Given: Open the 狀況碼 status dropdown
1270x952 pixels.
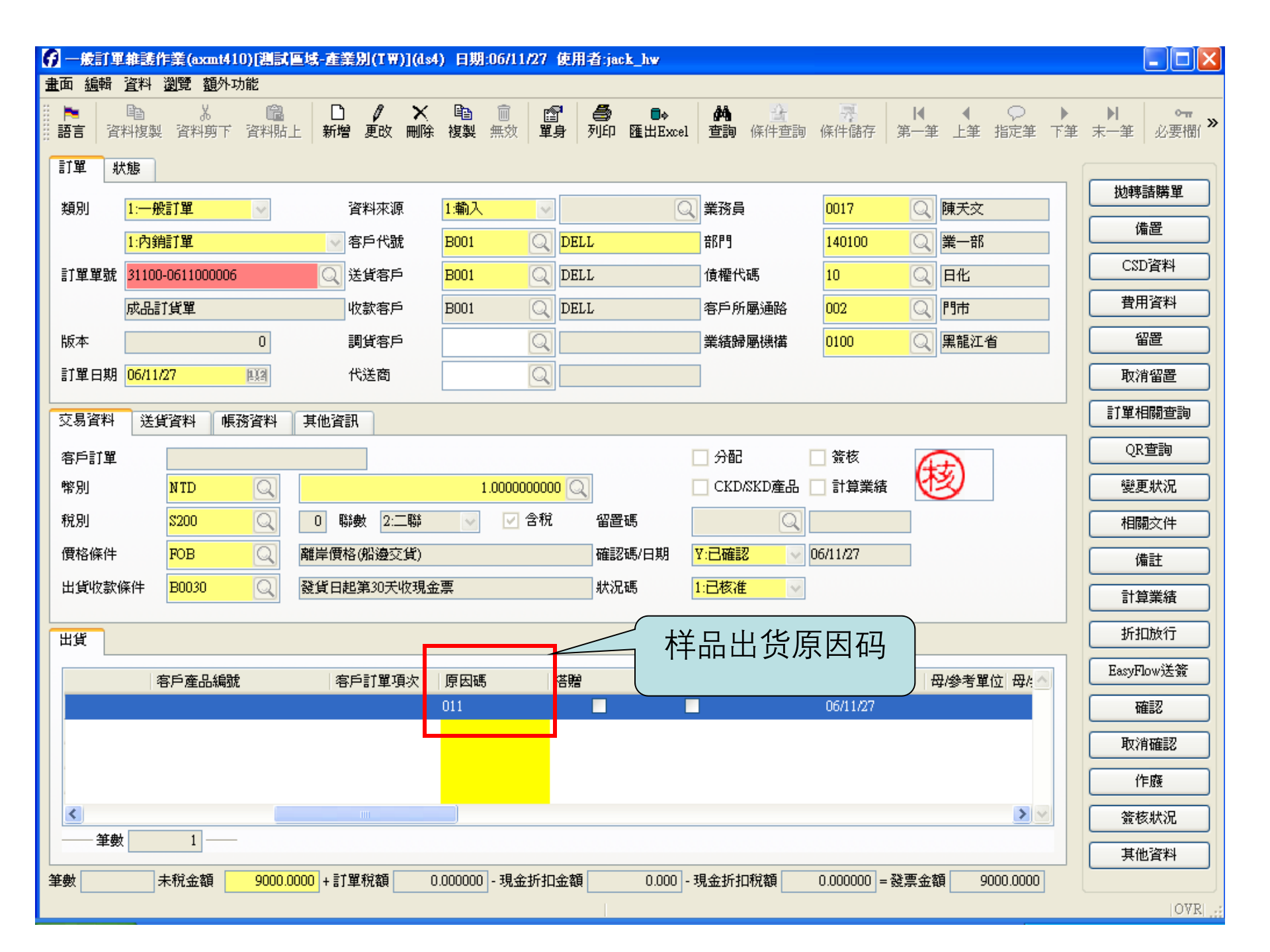Looking at the screenshot, I should (796, 588).
